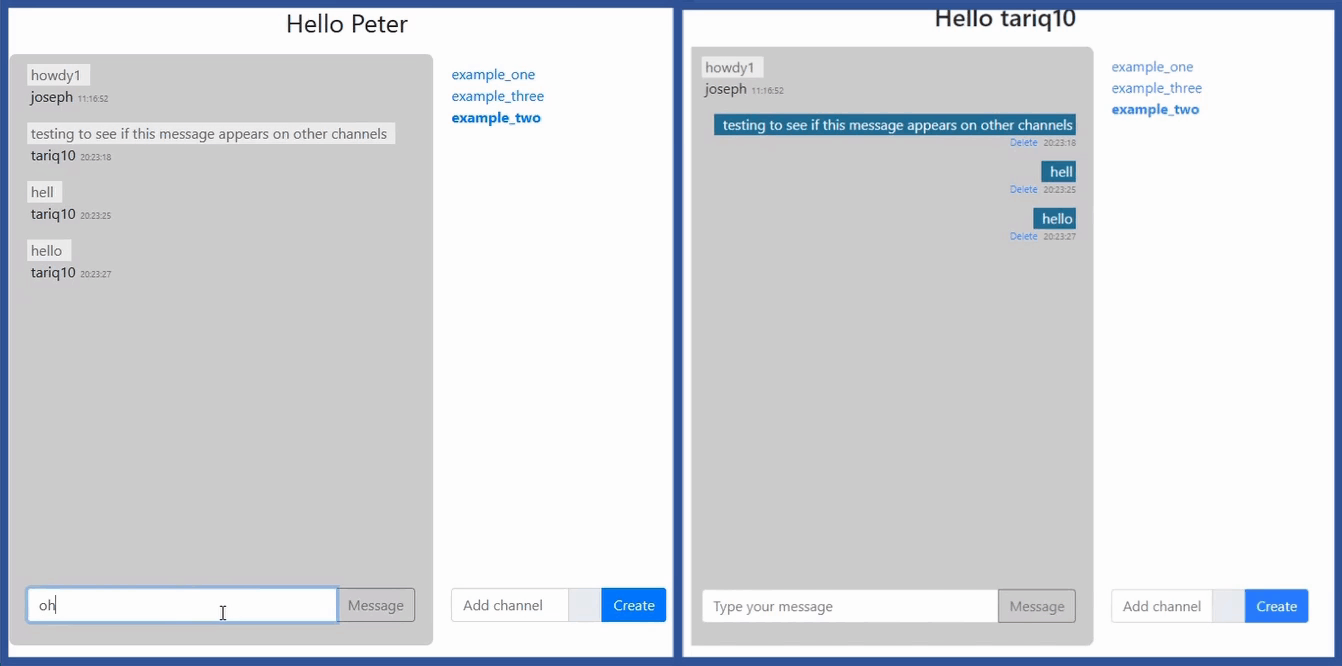Click Message button in tariq10's chat window

point(1036,606)
